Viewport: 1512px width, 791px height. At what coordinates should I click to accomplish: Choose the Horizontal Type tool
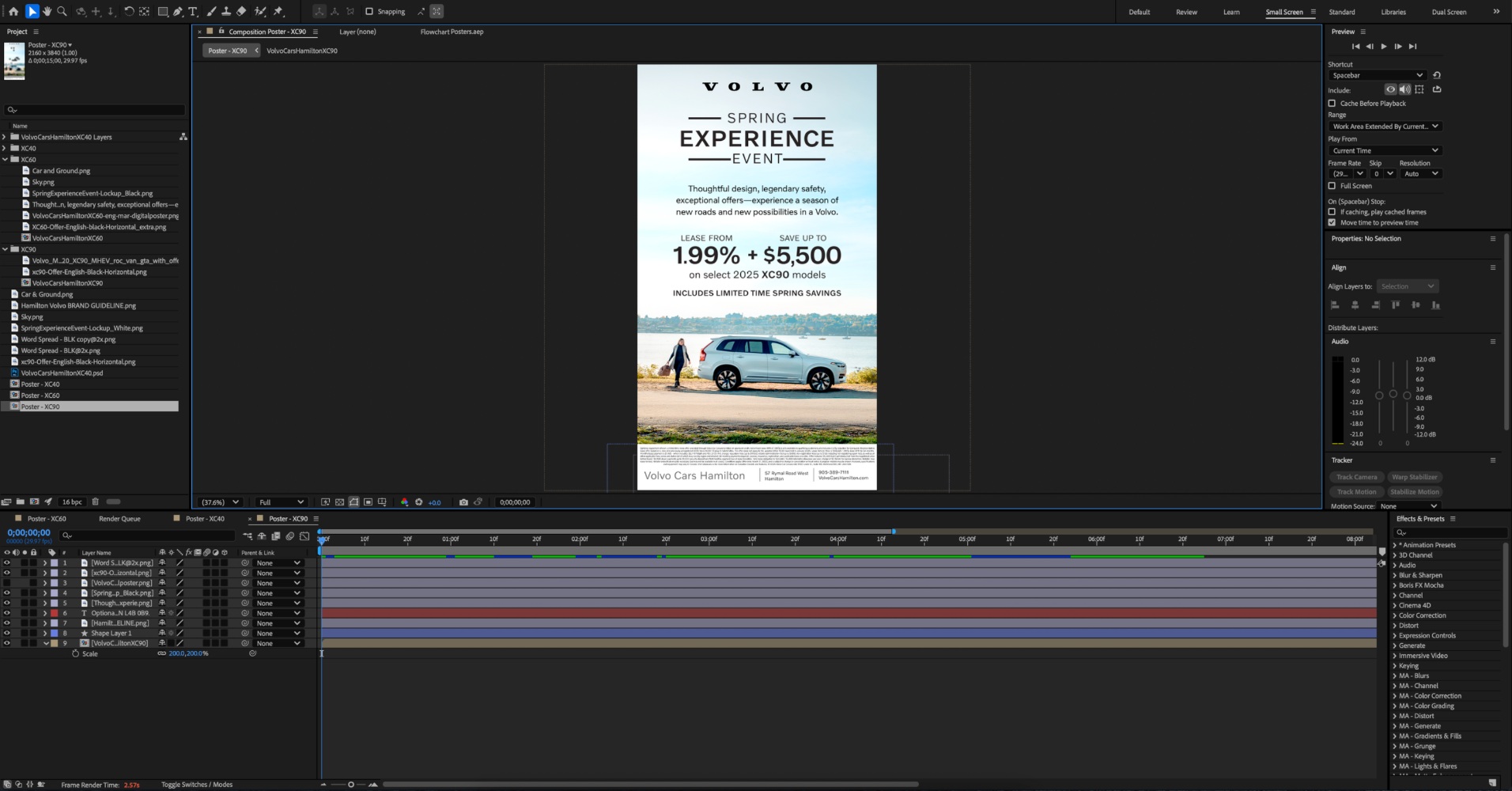[x=193, y=12]
